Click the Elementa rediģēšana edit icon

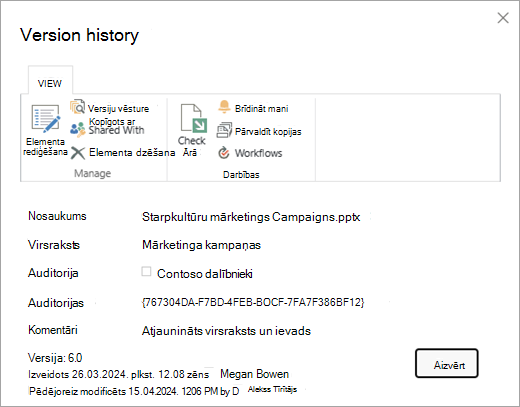click(x=46, y=119)
